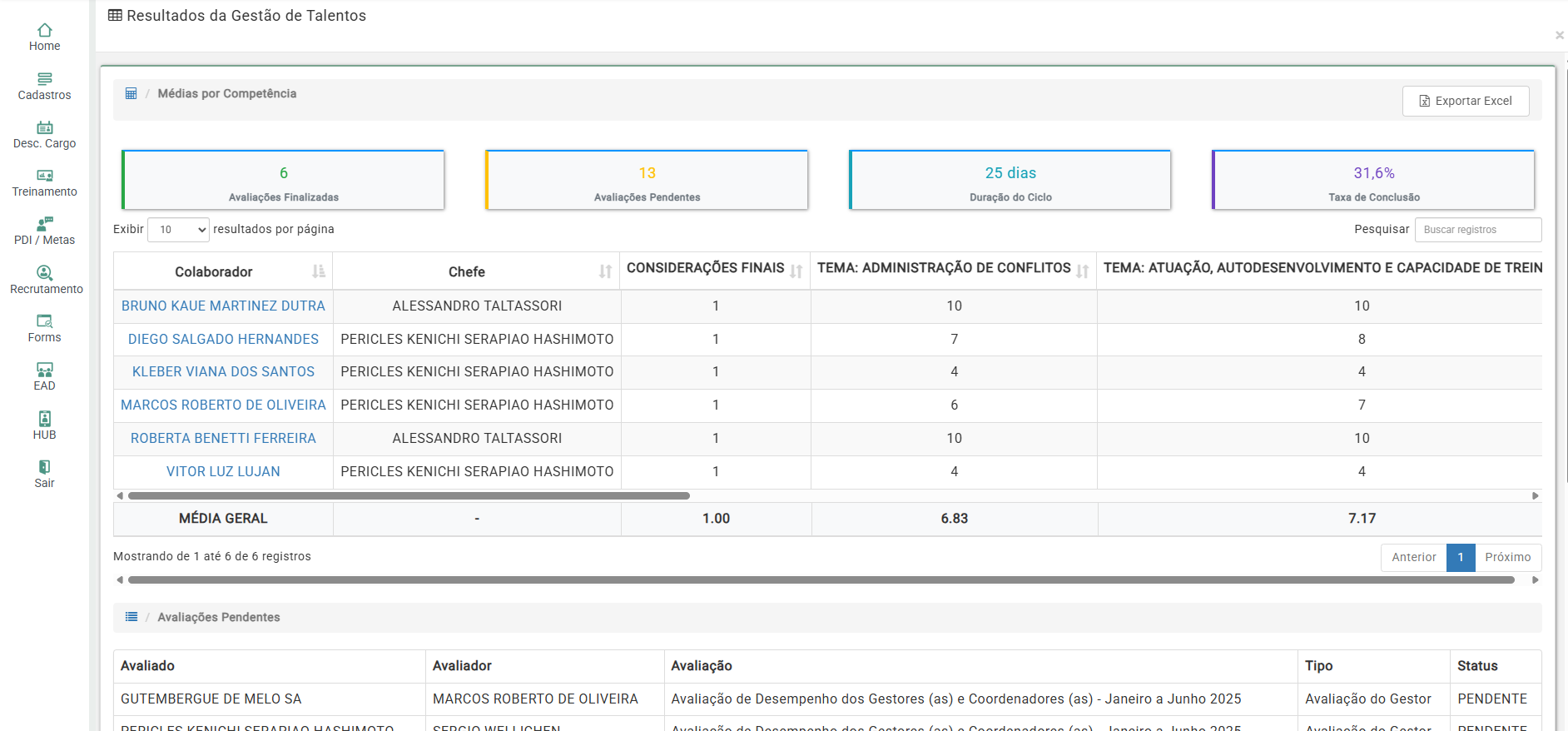Open Recrutamento sidebar icon

(45, 273)
